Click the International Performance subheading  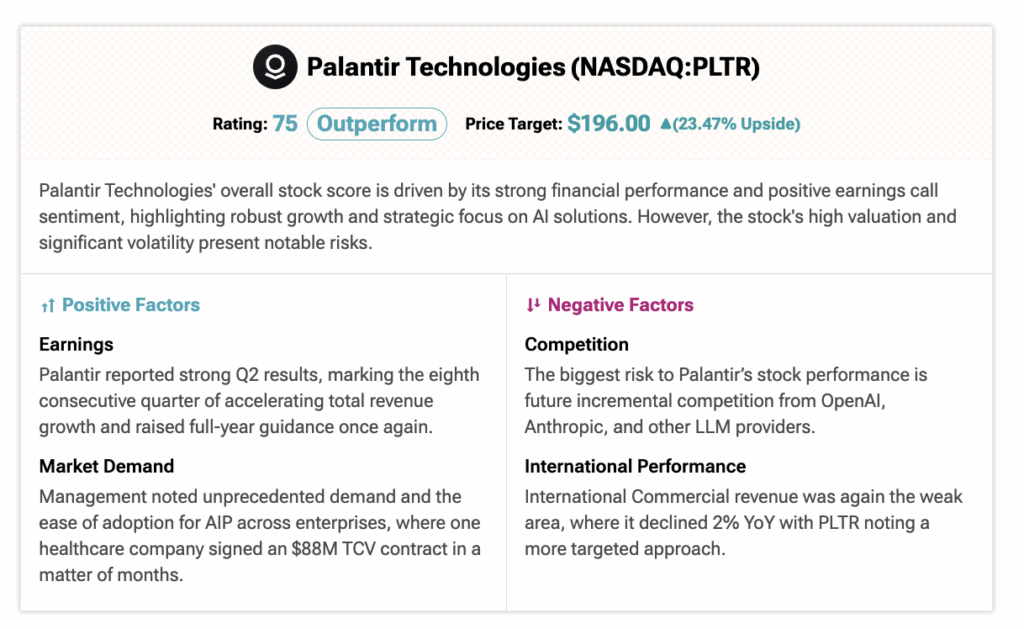635,466
